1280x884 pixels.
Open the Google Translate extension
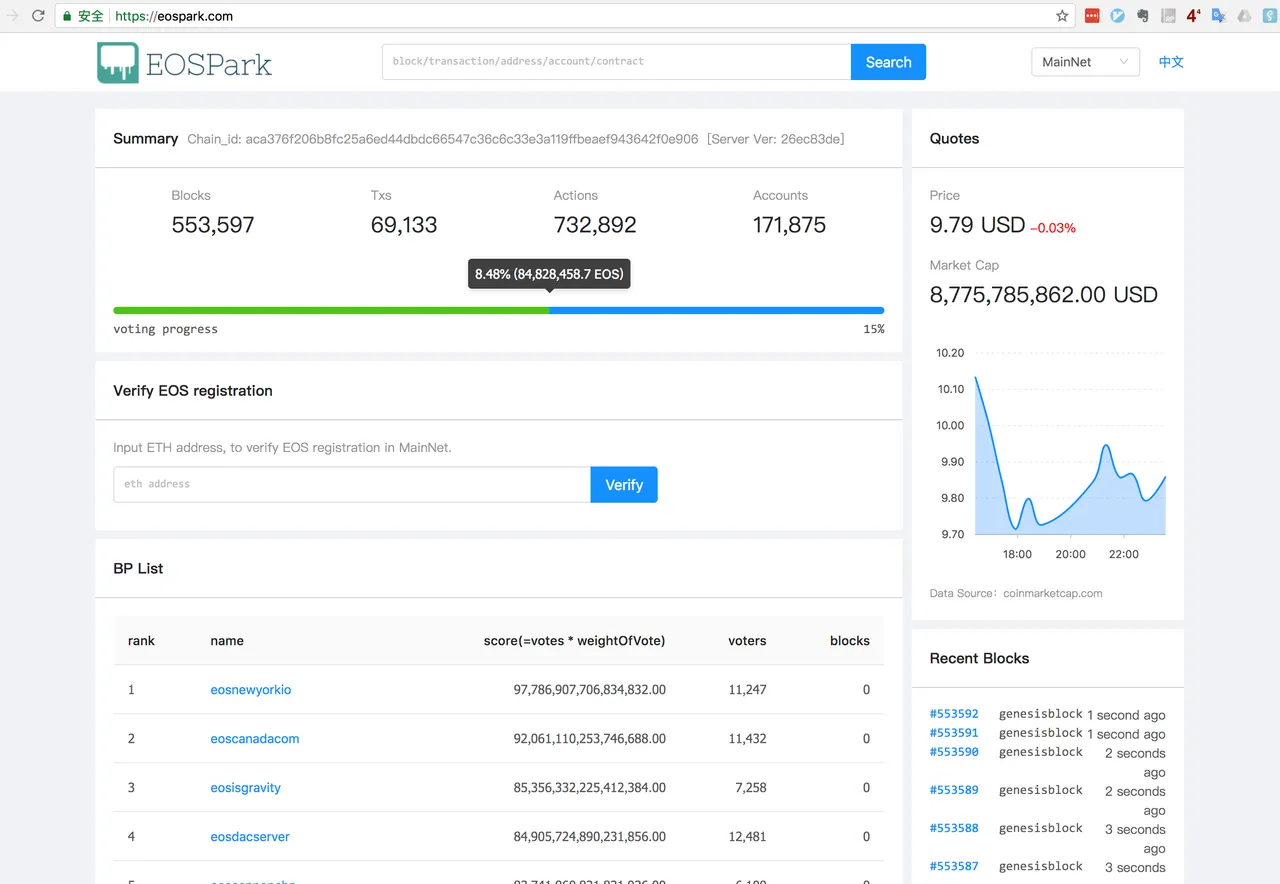tap(1219, 16)
